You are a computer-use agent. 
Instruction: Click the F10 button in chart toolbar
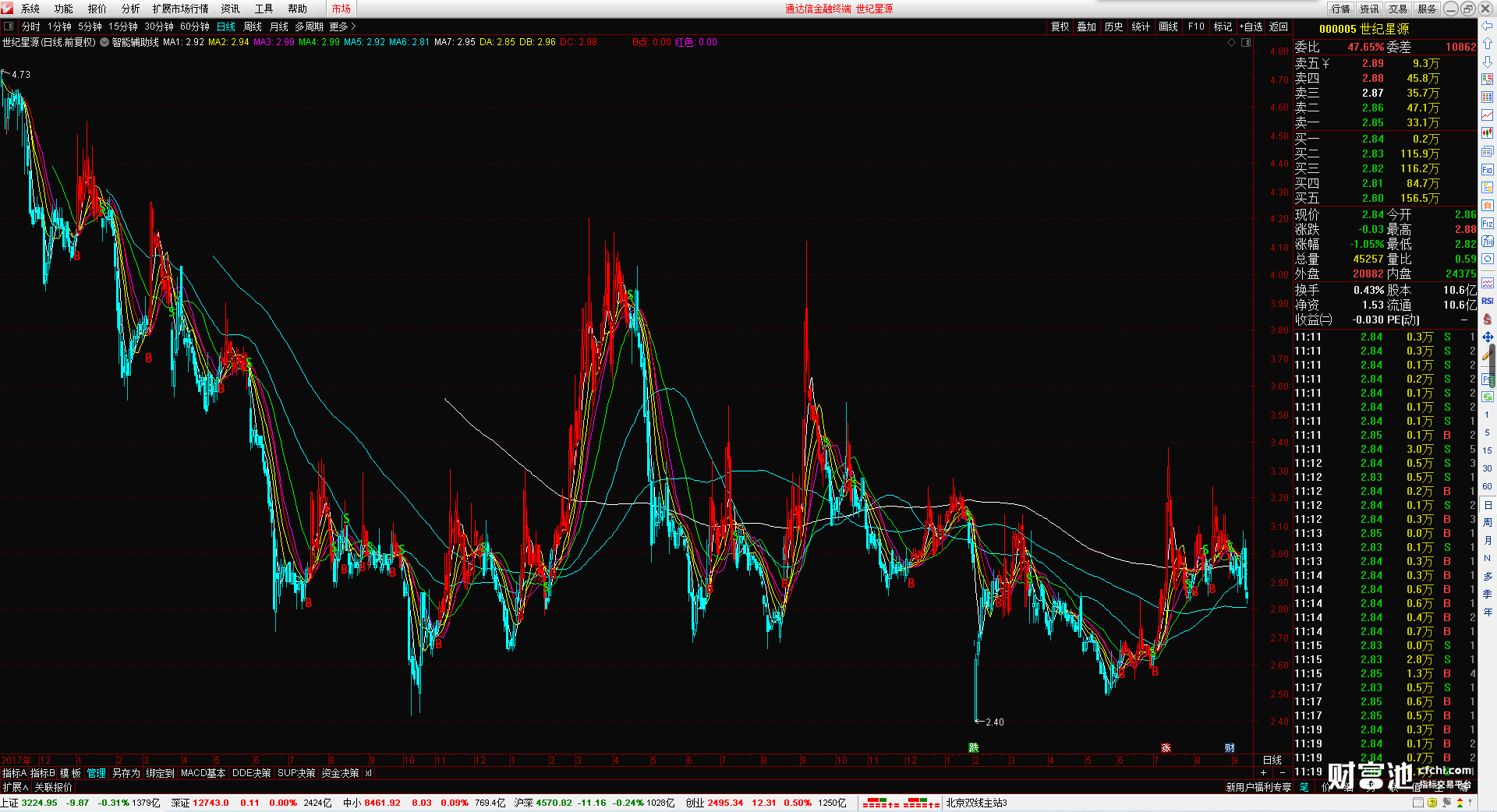pos(1196,26)
